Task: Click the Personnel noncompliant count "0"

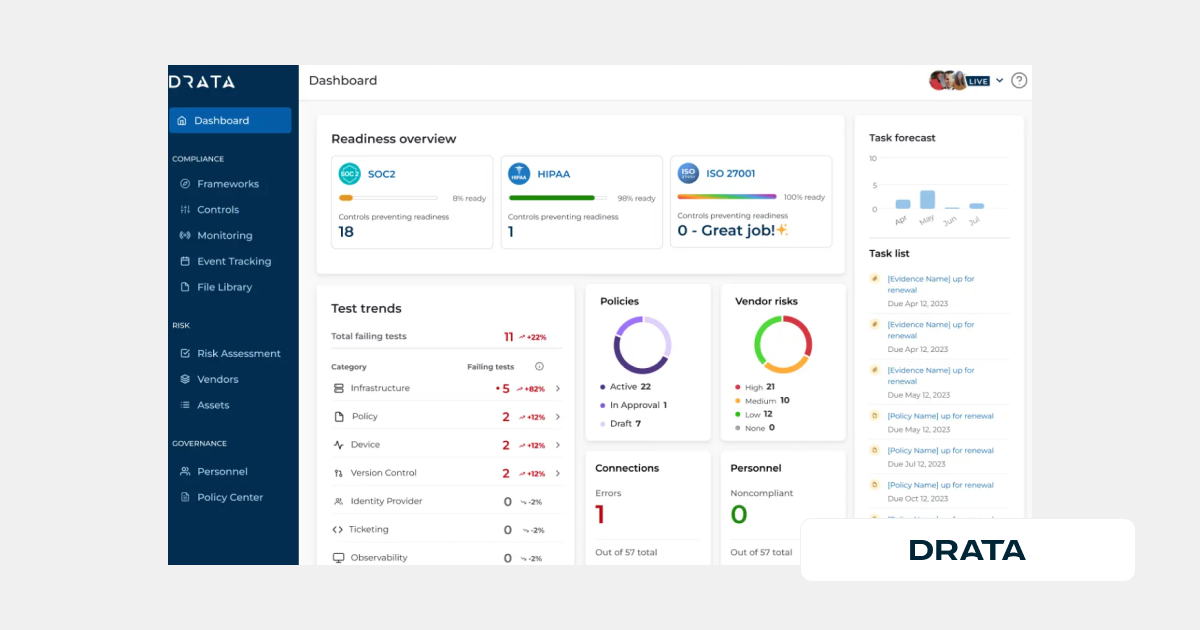Action: [739, 515]
